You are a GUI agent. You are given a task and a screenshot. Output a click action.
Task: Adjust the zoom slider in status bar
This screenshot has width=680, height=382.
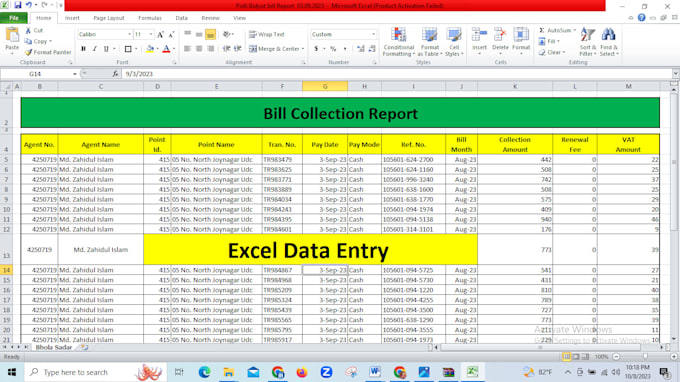pos(645,356)
